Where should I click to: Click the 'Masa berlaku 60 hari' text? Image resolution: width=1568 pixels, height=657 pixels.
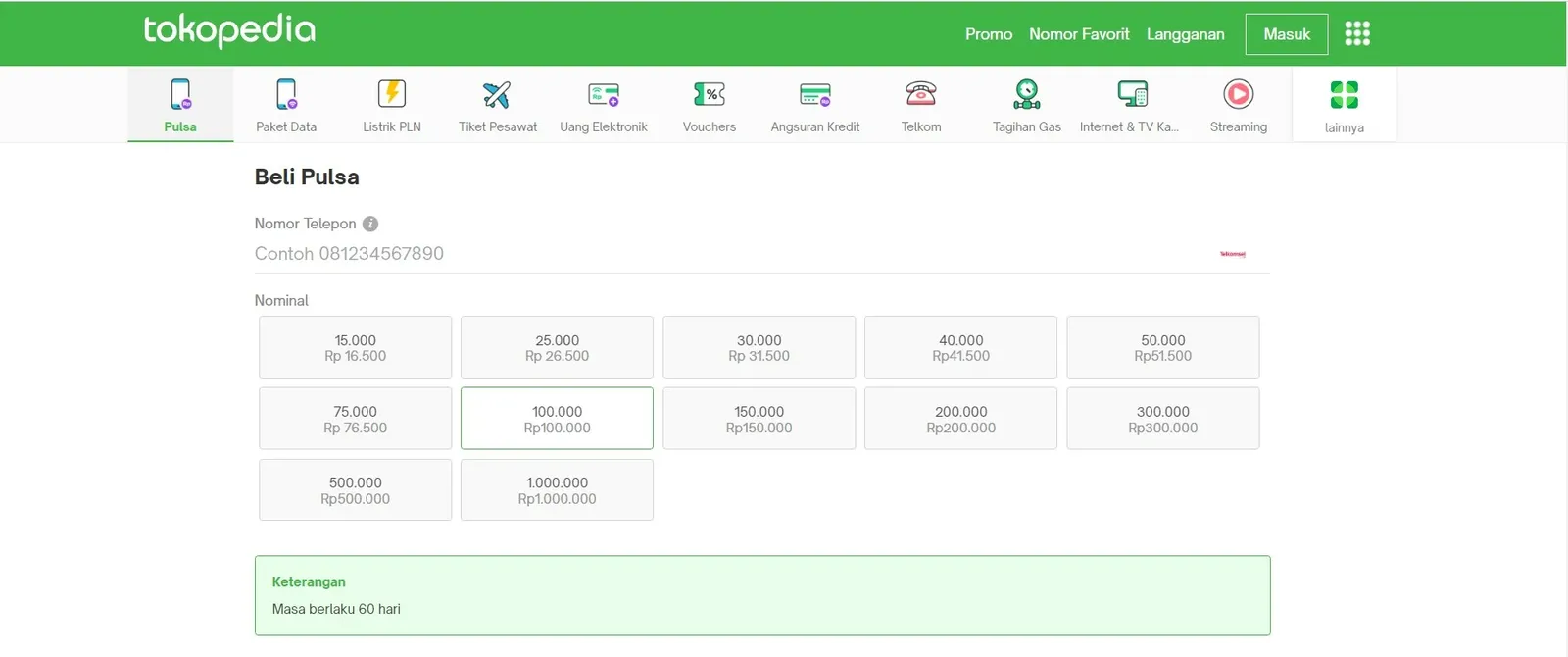click(x=336, y=609)
